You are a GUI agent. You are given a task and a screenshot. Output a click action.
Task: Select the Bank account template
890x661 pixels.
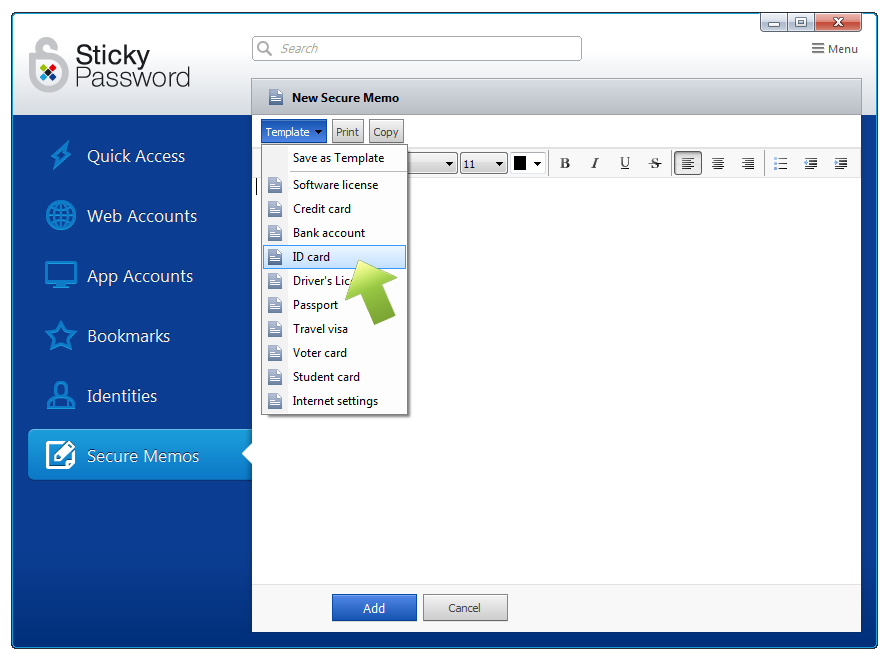coord(335,233)
